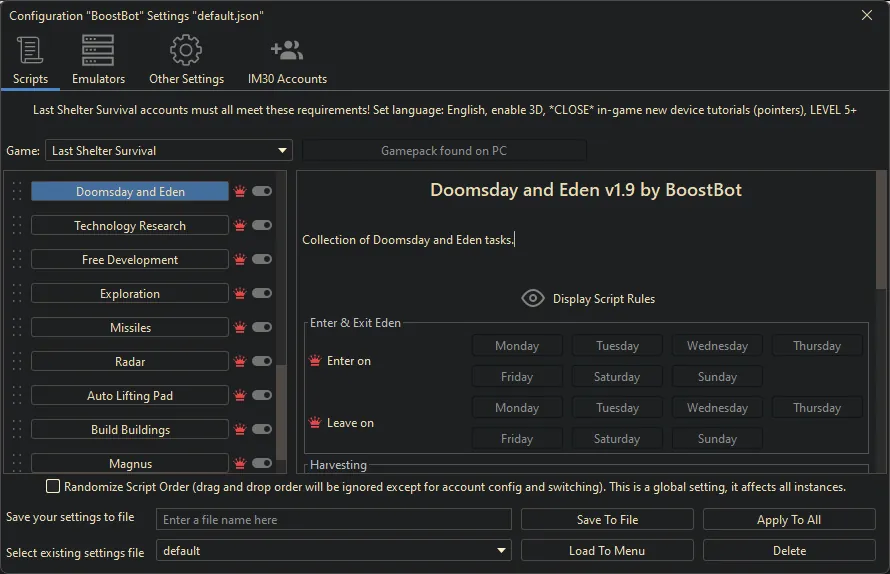Select the Radar script
This screenshot has width=890, height=574.
(x=130, y=362)
